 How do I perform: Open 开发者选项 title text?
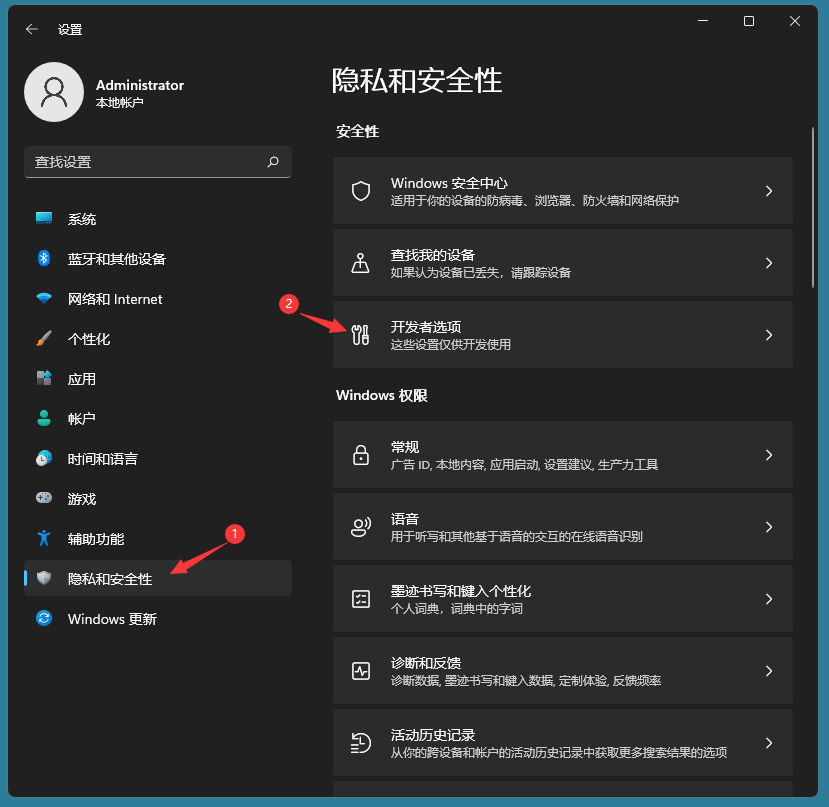pos(426,327)
